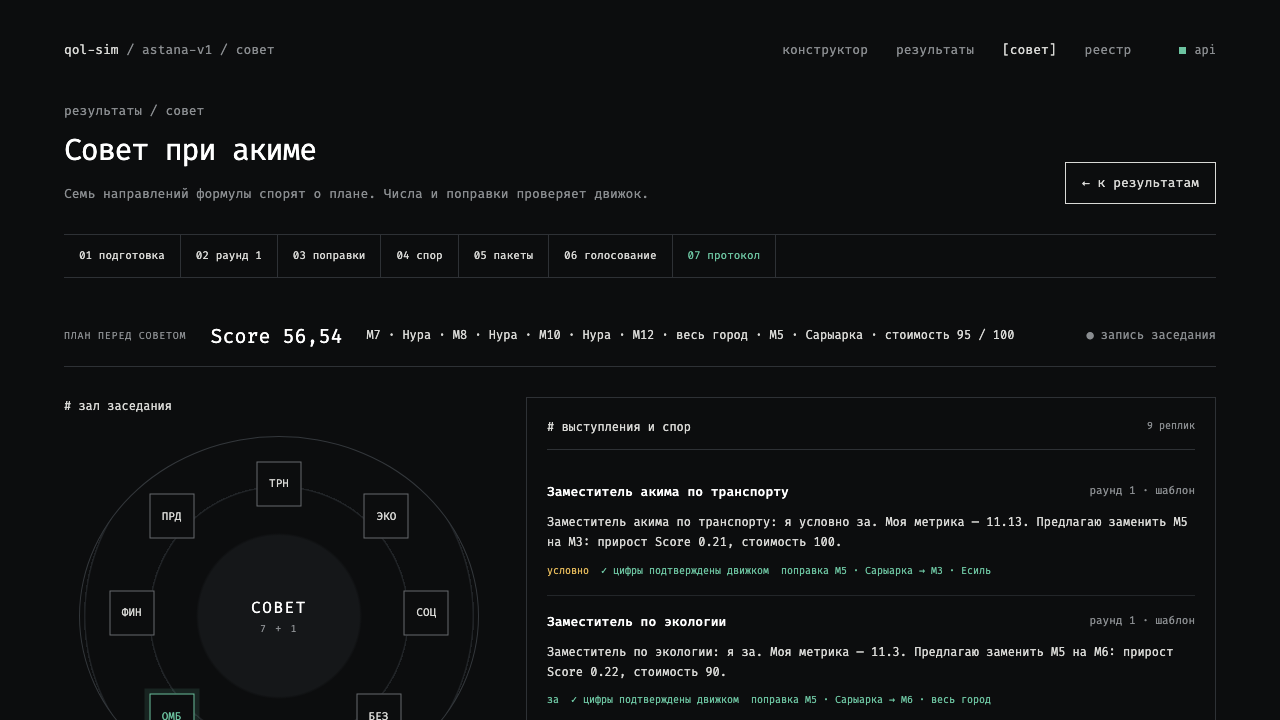Image resolution: width=1280 pixels, height=720 pixels.
Task: Select the ПРД seat node
Action: click(x=172, y=516)
